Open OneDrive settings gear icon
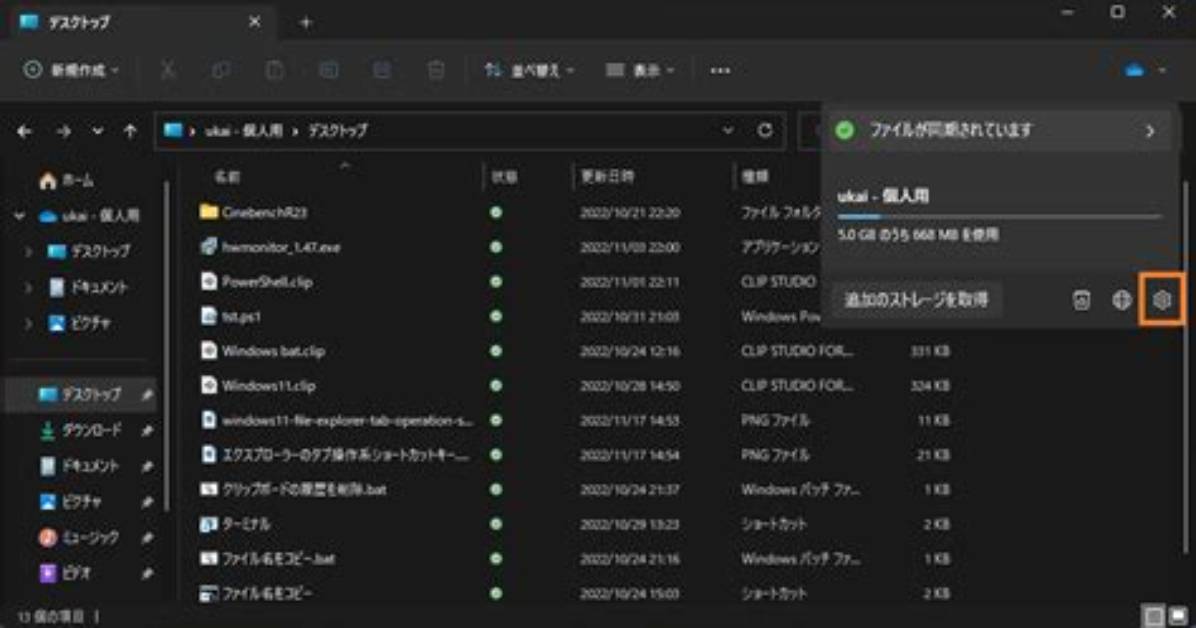Viewport: 1196px width, 628px height. coord(1162,300)
